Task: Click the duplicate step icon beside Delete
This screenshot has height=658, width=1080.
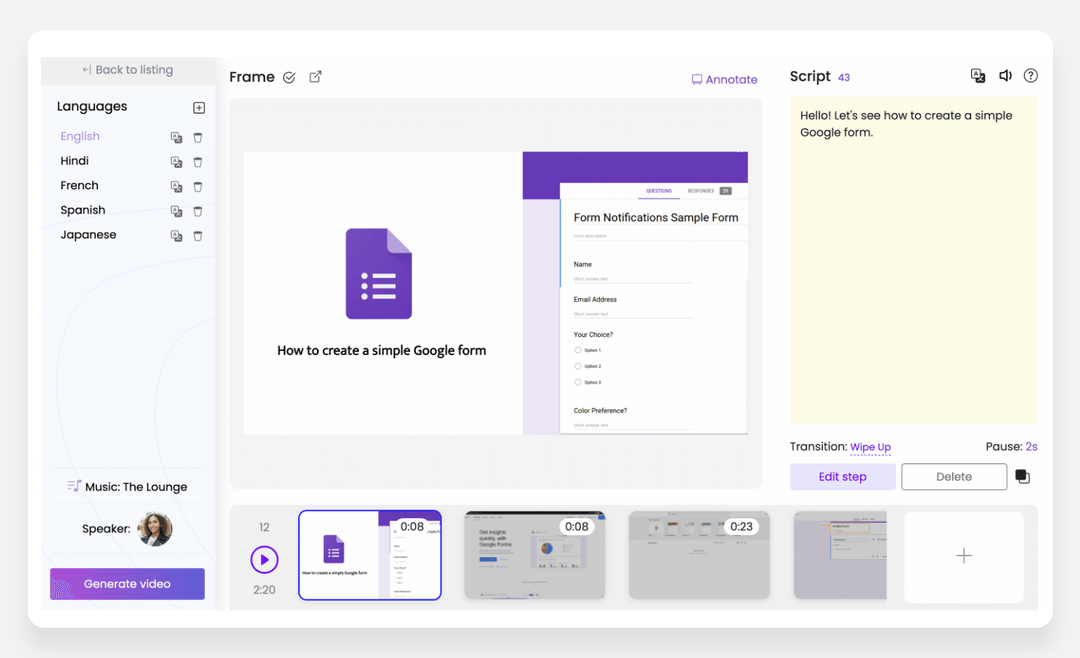Action: (1023, 476)
